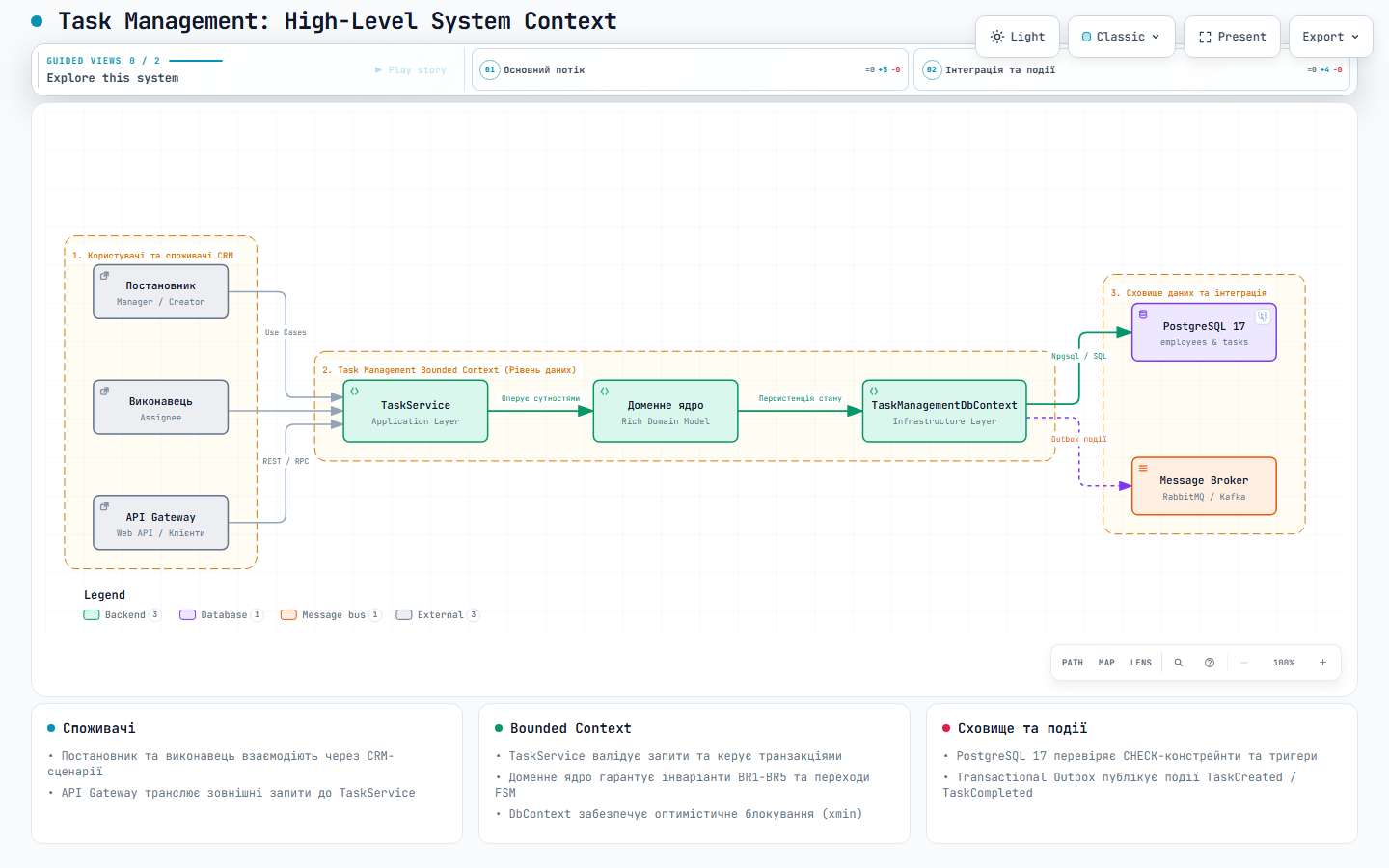Select guided view 01 Основний потік
Image resolution: width=1389 pixels, height=868 pixels.
coord(691,69)
